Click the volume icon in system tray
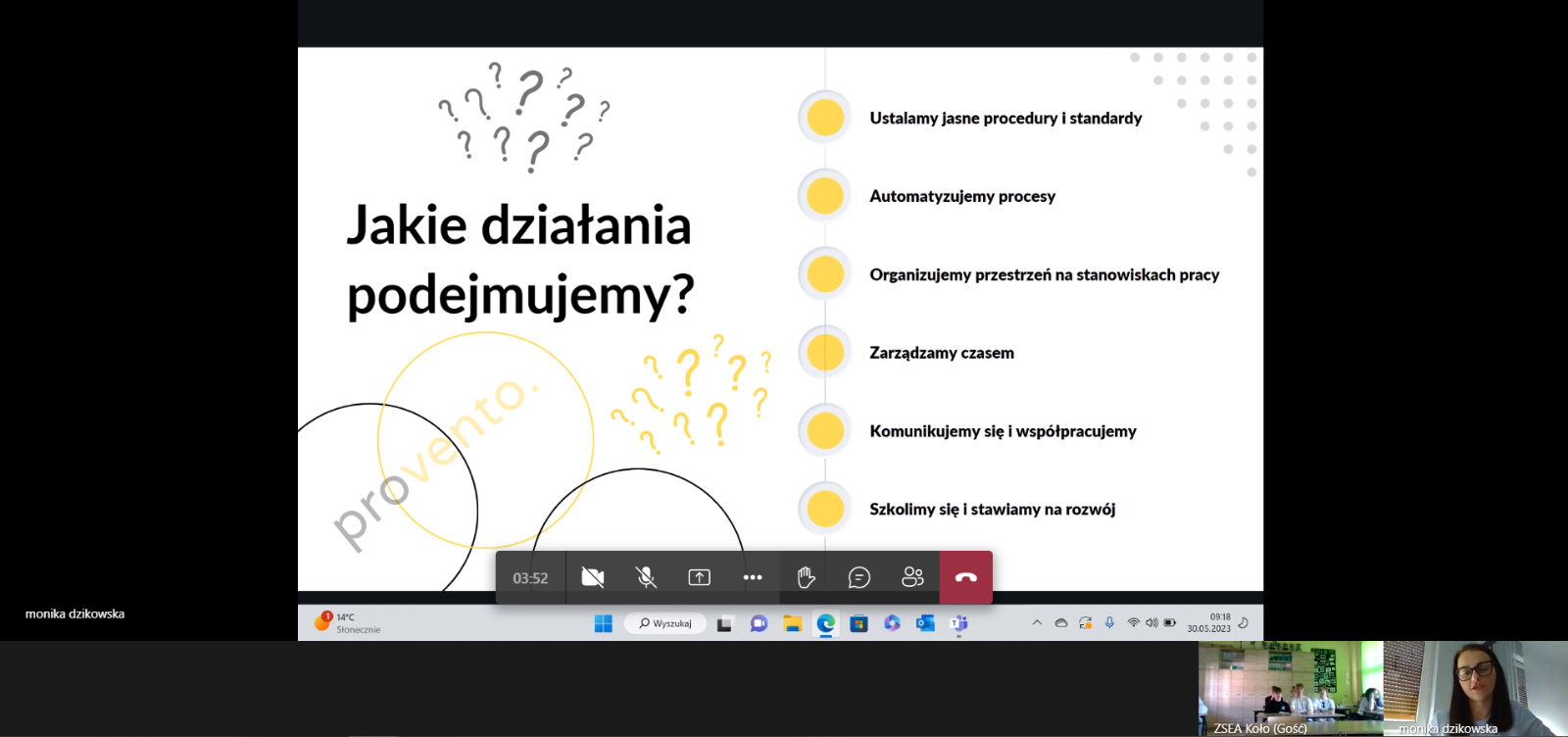The width and height of the screenshot is (1568, 737). 1151,622
